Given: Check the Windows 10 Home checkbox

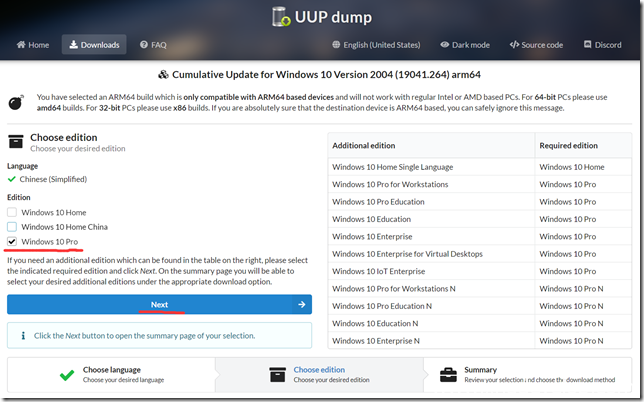Looking at the screenshot, I should [12, 213].
